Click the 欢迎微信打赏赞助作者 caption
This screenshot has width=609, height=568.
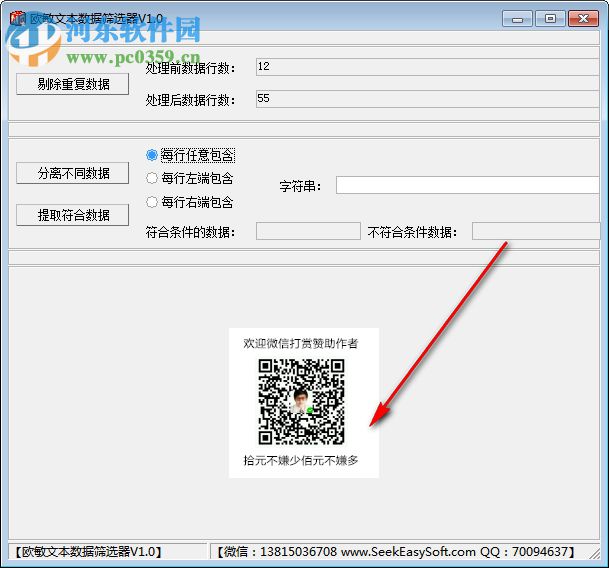tap(301, 343)
